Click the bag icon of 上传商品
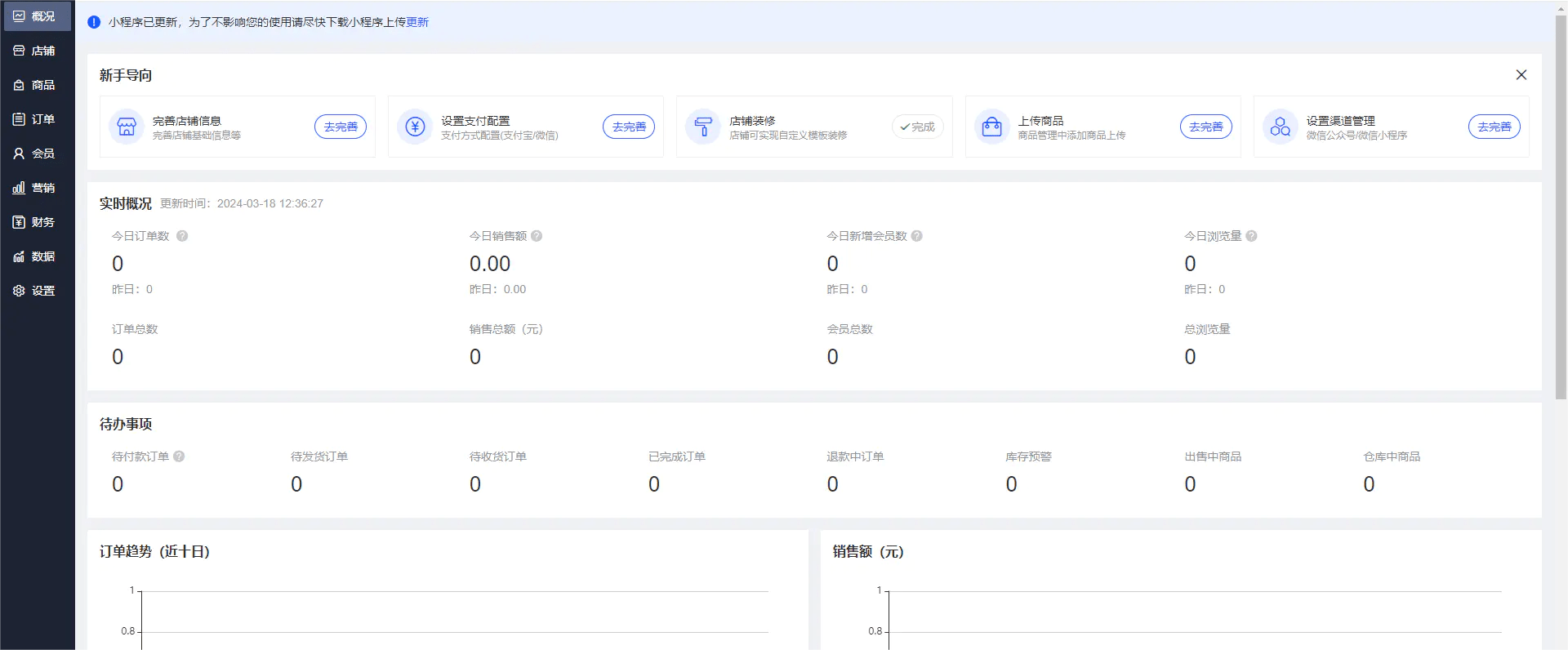The width and height of the screenshot is (1568, 650). [991, 127]
